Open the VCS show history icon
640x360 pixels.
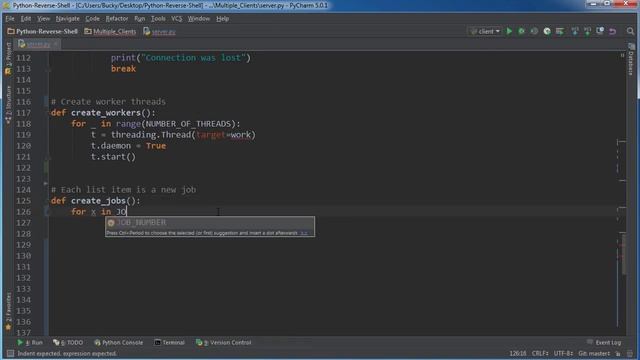600,31
